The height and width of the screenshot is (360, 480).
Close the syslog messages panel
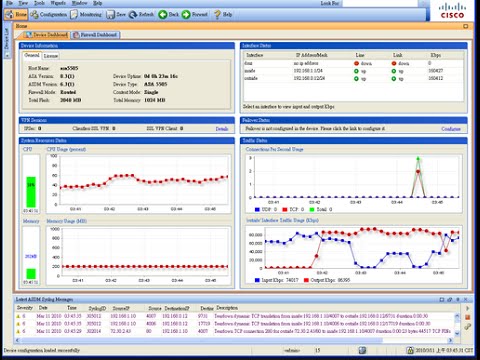(466, 300)
